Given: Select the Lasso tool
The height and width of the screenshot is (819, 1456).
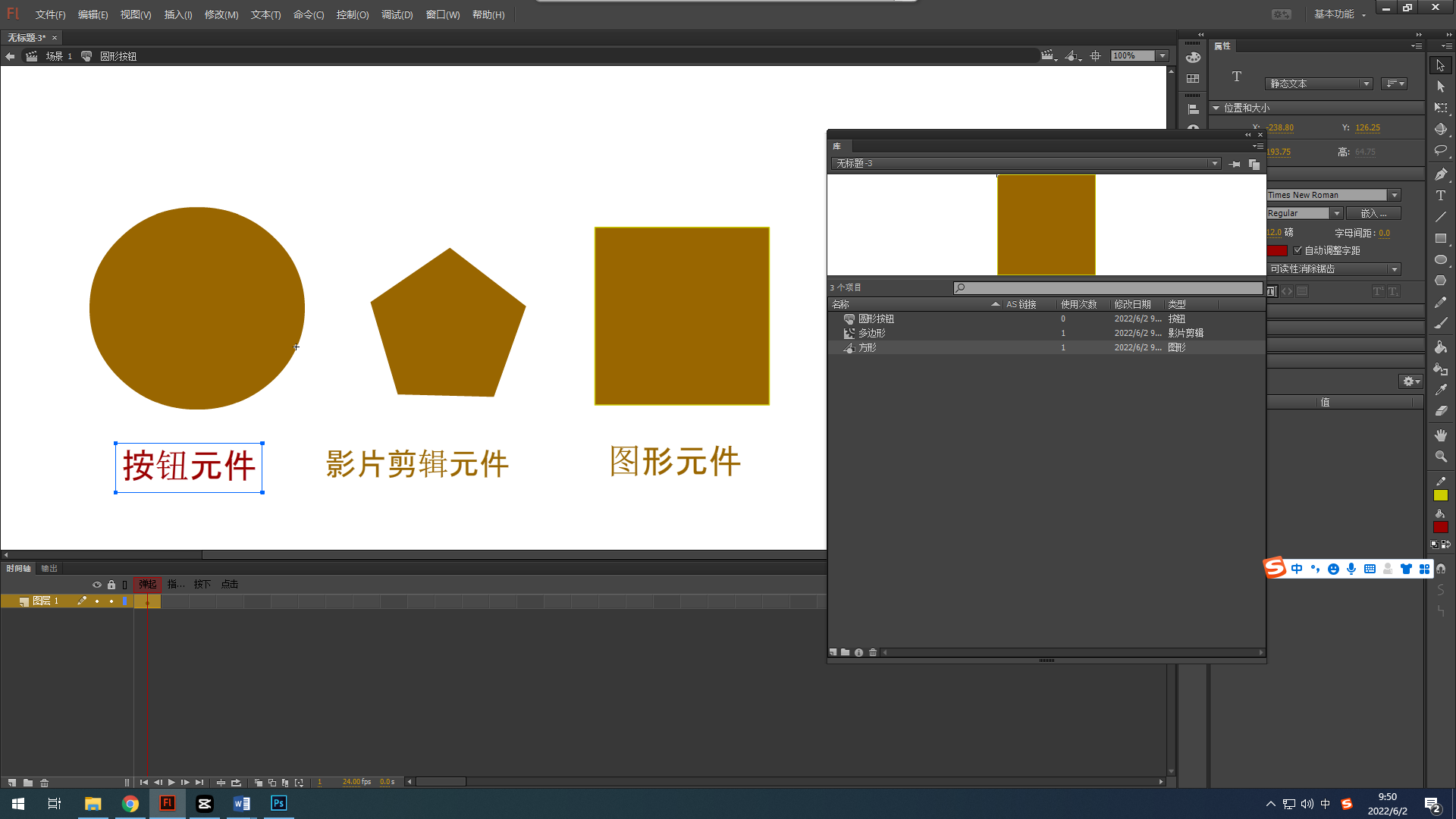Looking at the screenshot, I should tap(1441, 151).
